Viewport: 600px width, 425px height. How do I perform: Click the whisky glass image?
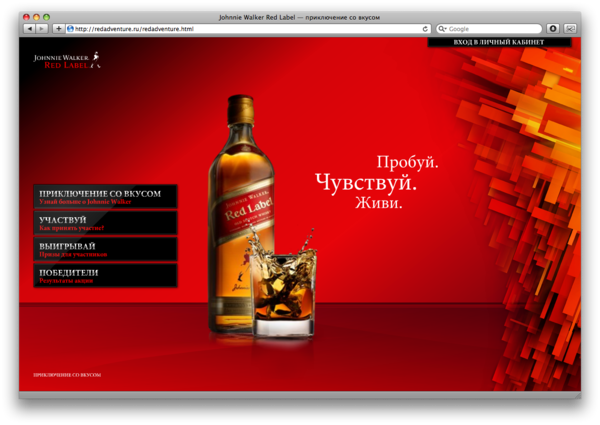tap(284, 291)
